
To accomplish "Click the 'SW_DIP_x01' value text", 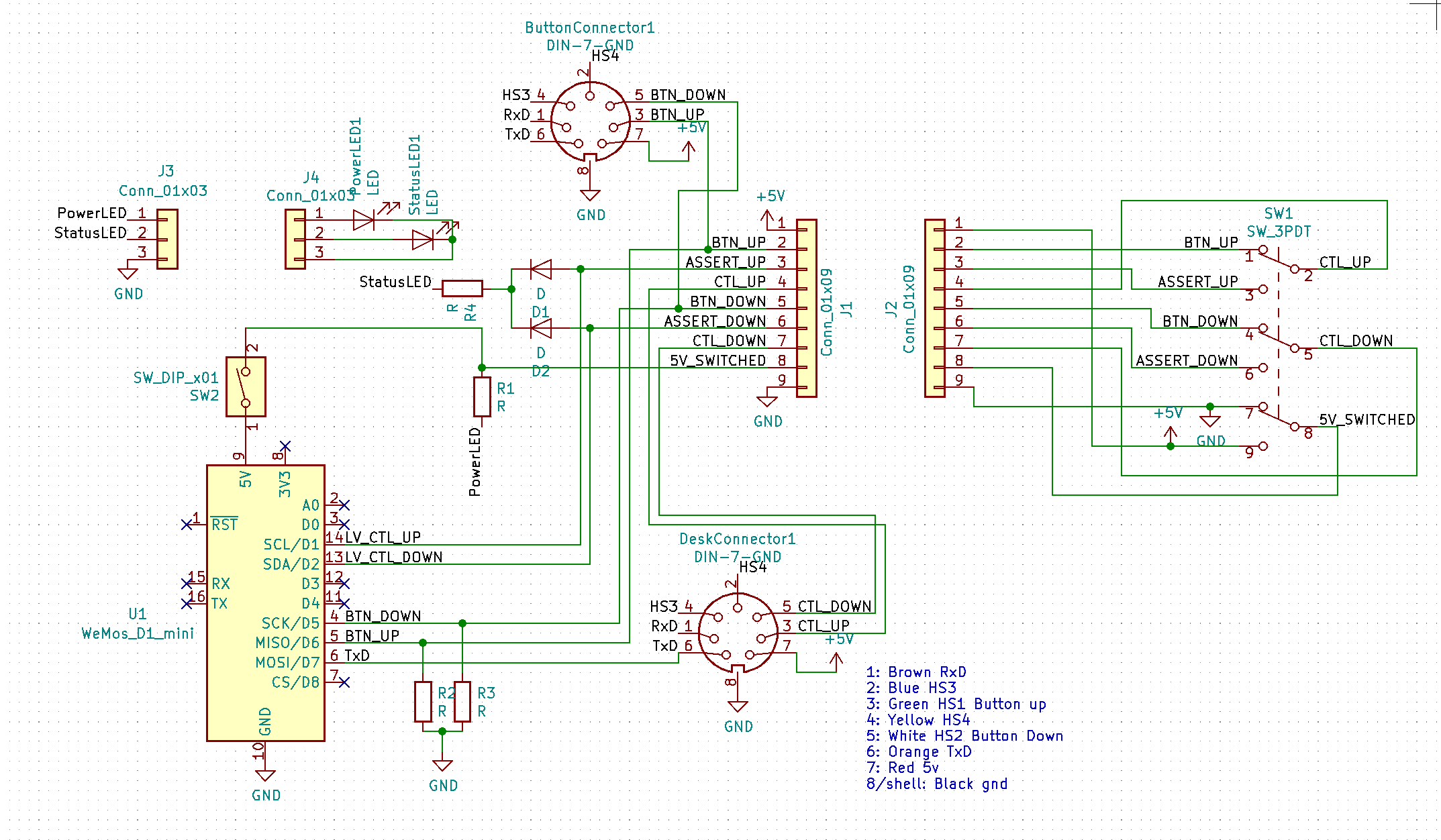I will pos(176,378).
